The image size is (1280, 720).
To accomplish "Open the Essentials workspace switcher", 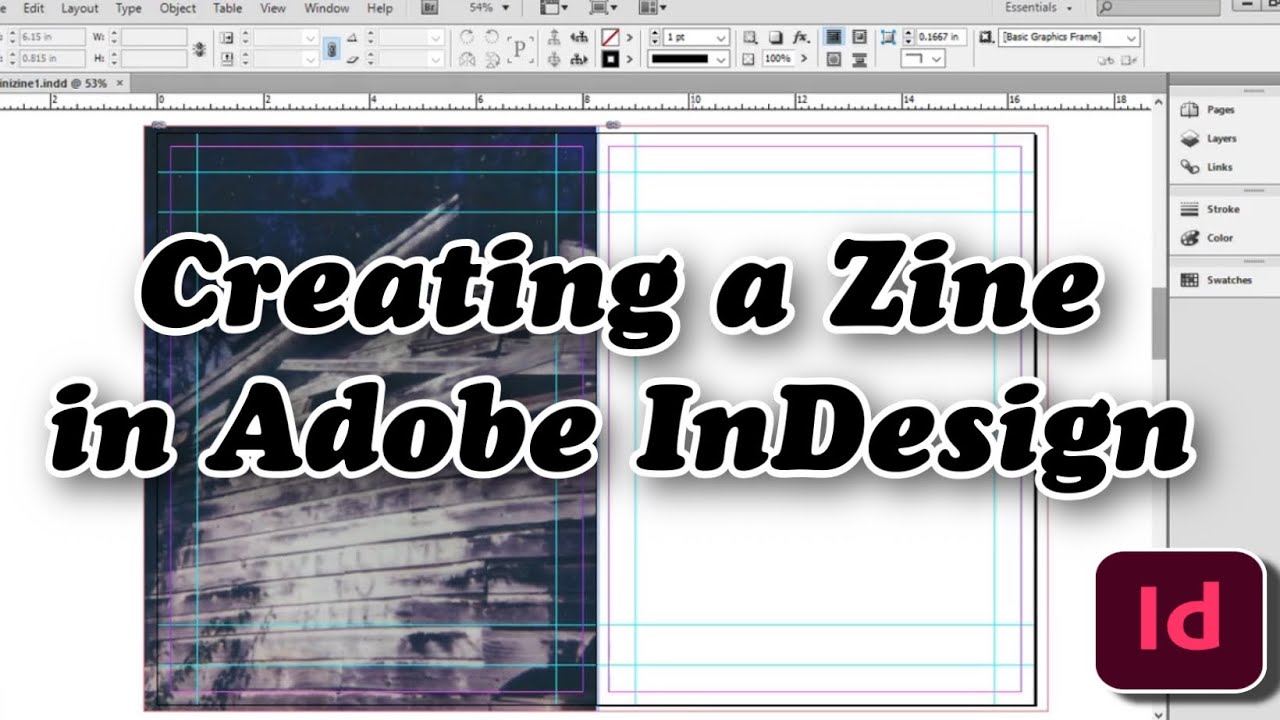I will coord(1038,8).
